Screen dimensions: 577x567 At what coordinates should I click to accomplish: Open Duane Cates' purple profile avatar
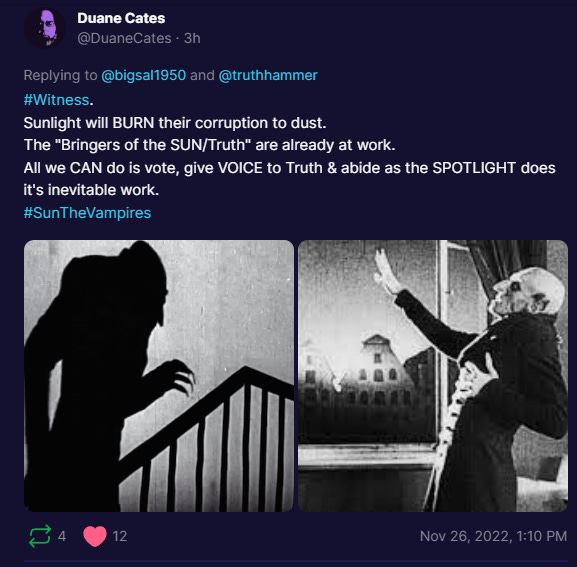point(45,28)
